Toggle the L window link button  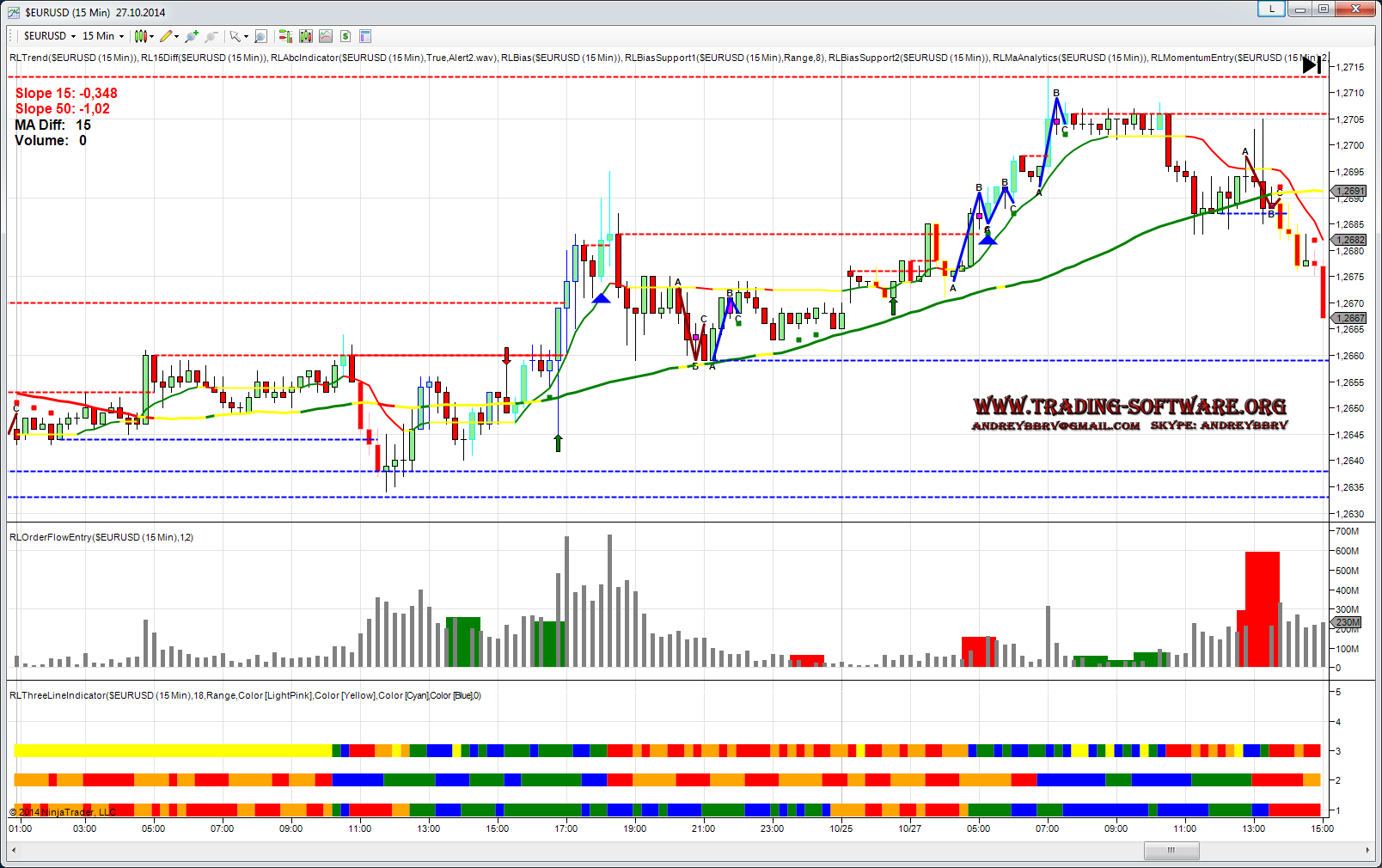coord(1271,9)
